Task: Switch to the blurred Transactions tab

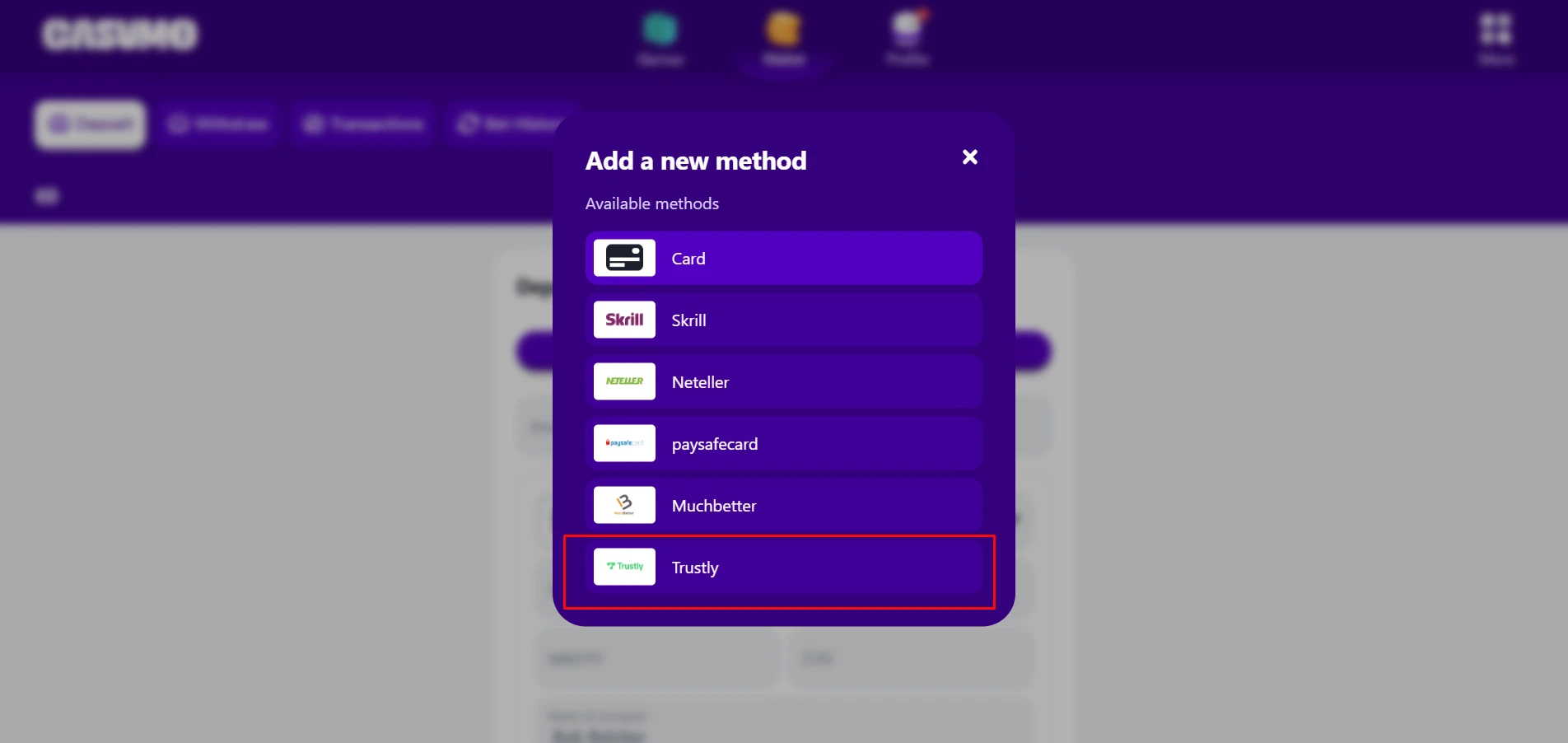Action: click(x=363, y=124)
